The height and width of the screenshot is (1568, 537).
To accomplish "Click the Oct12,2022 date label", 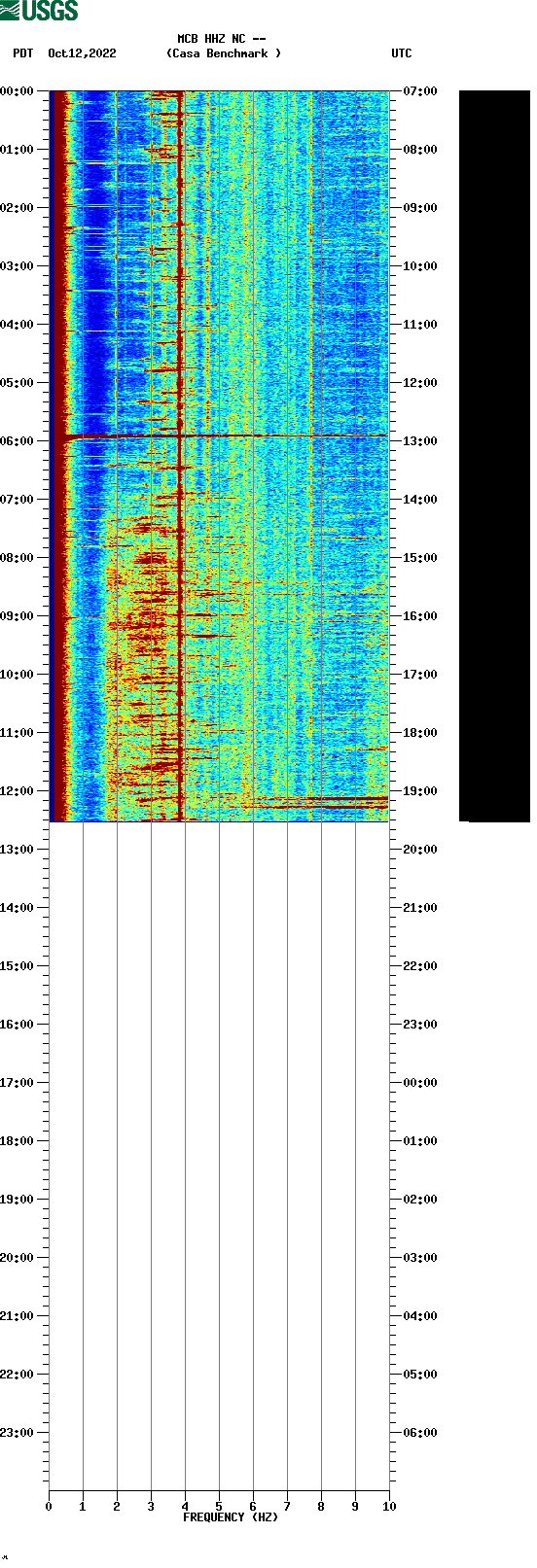I will click(82, 53).
